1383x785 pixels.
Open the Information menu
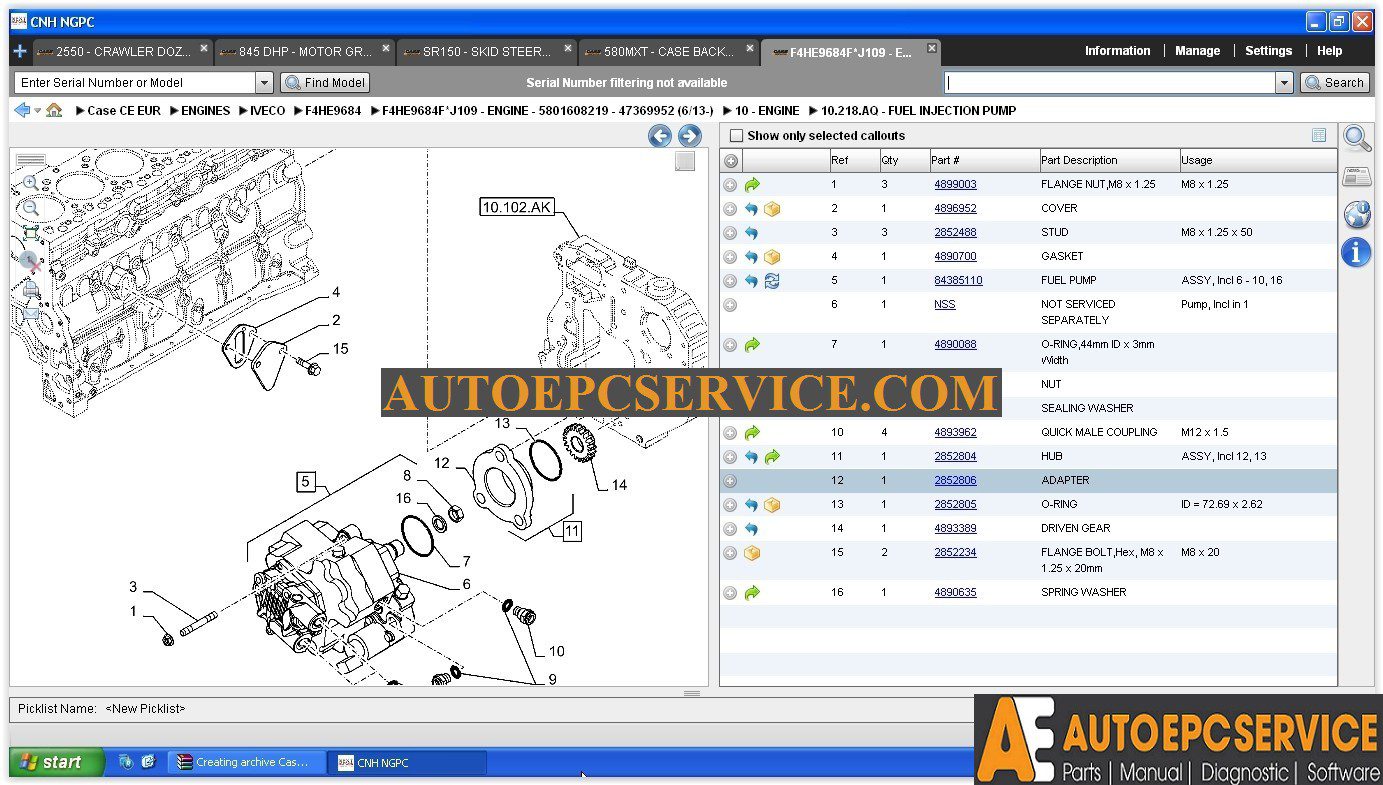tap(1117, 51)
